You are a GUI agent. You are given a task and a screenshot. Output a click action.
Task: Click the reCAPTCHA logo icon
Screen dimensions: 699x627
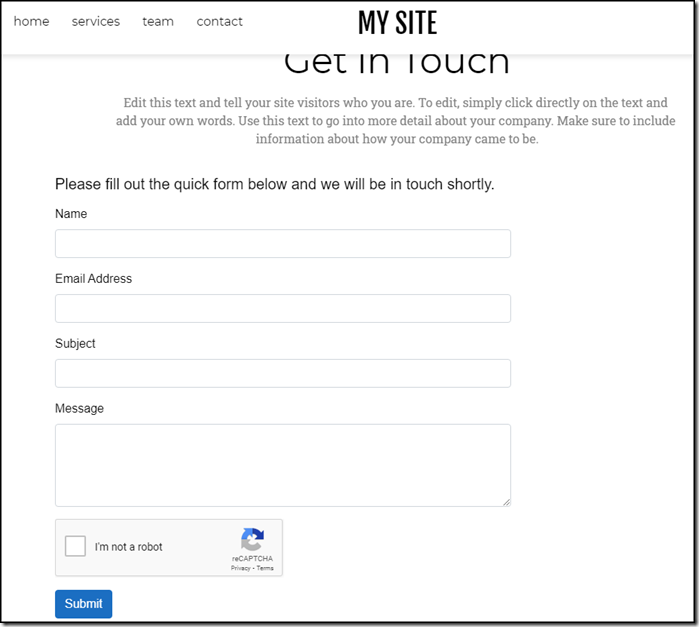coord(252,539)
